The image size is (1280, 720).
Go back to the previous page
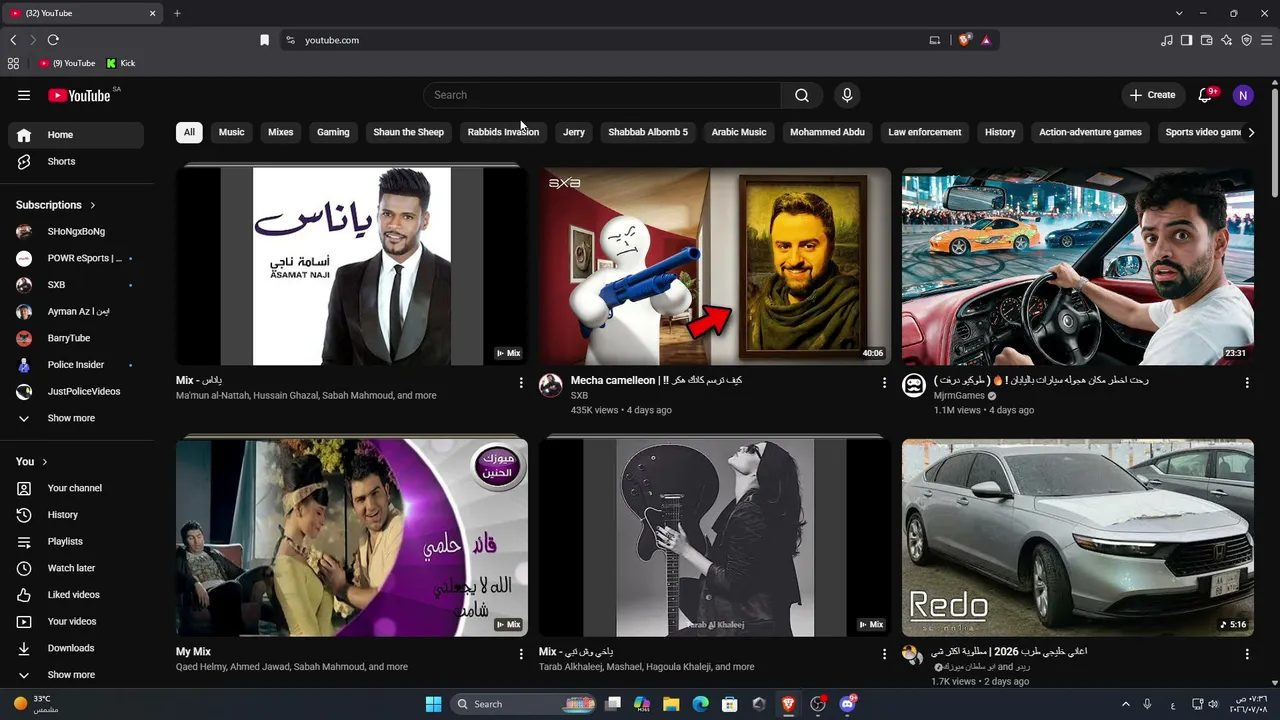click(x=13, y=40)
